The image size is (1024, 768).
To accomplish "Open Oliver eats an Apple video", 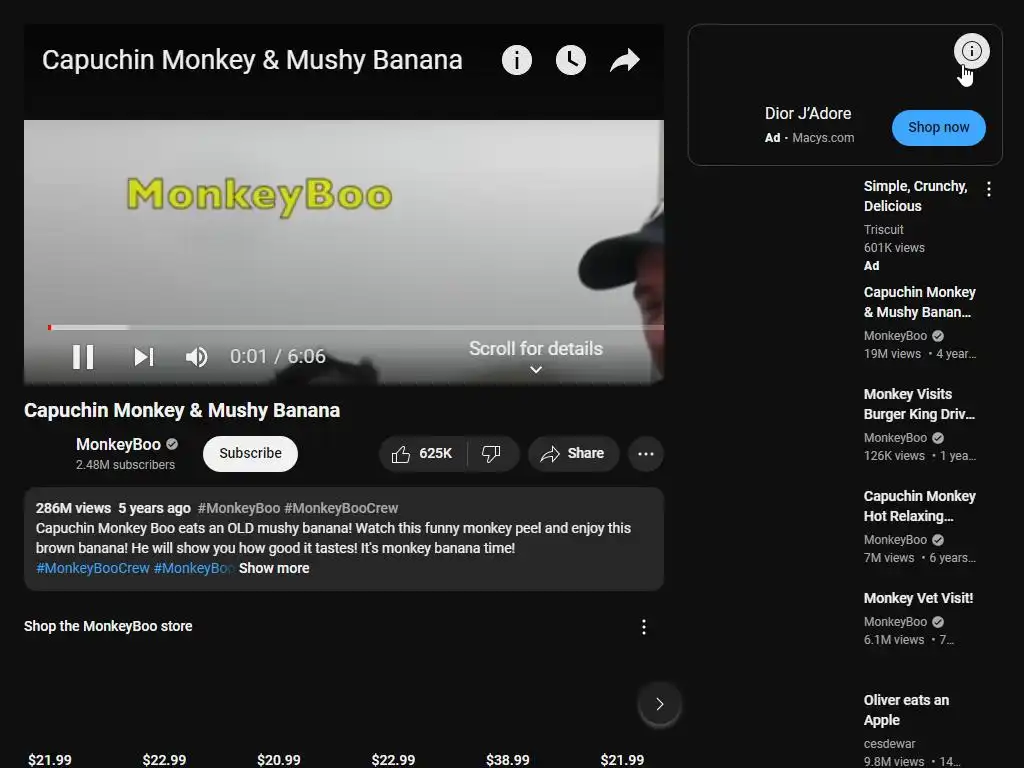I will tap(906, 710).
